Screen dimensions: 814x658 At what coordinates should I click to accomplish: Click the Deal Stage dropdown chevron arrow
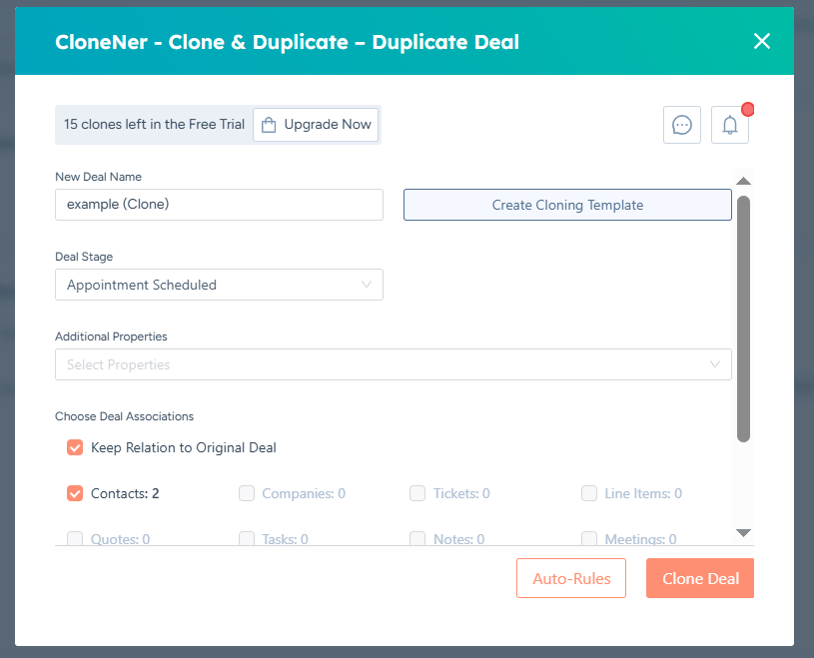click(367, 285)
